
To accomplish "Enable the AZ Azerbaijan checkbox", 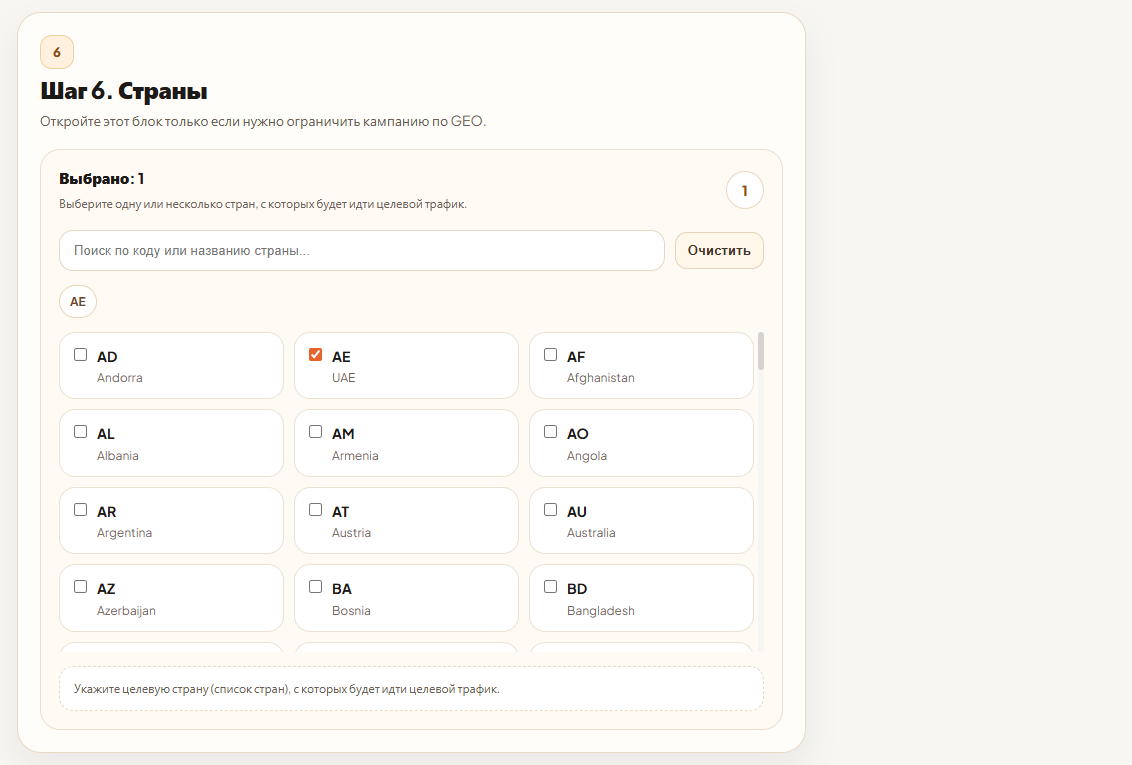I will tap(81, 587).
